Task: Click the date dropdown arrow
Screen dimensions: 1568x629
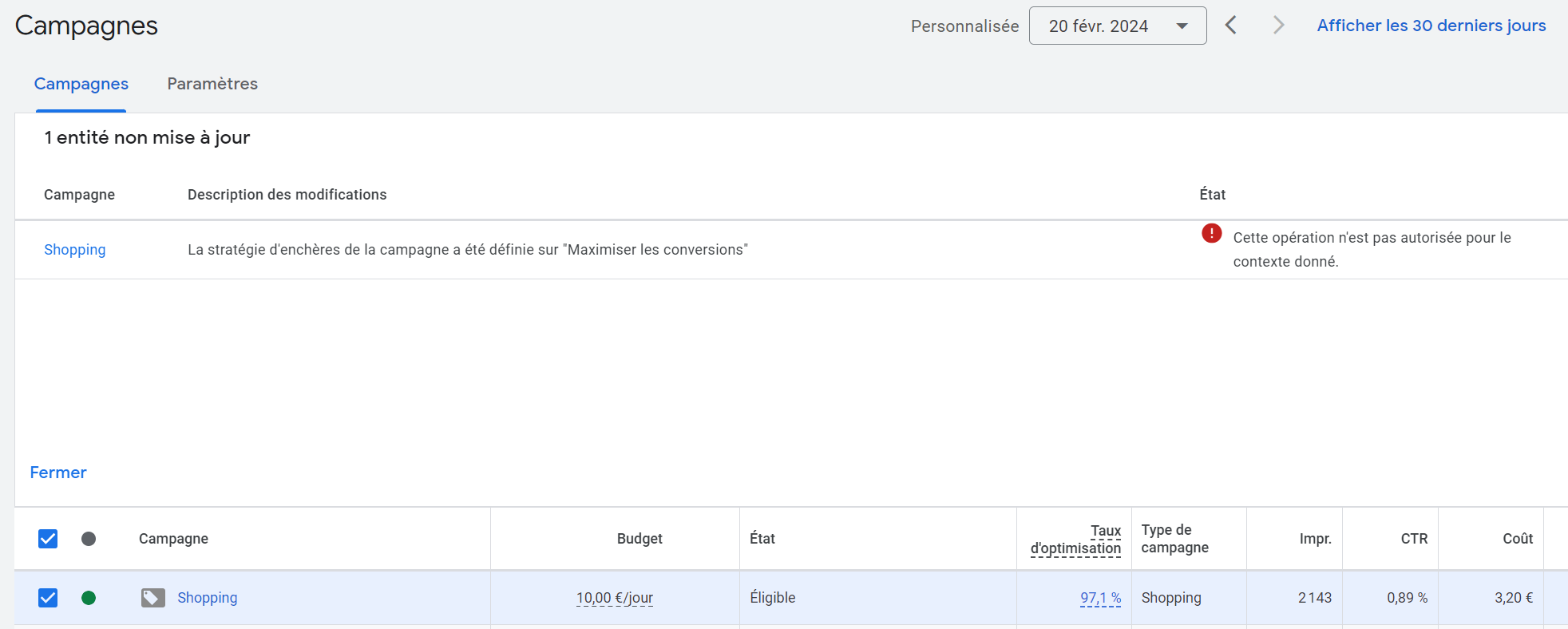Action: (x=1182, y=26)
